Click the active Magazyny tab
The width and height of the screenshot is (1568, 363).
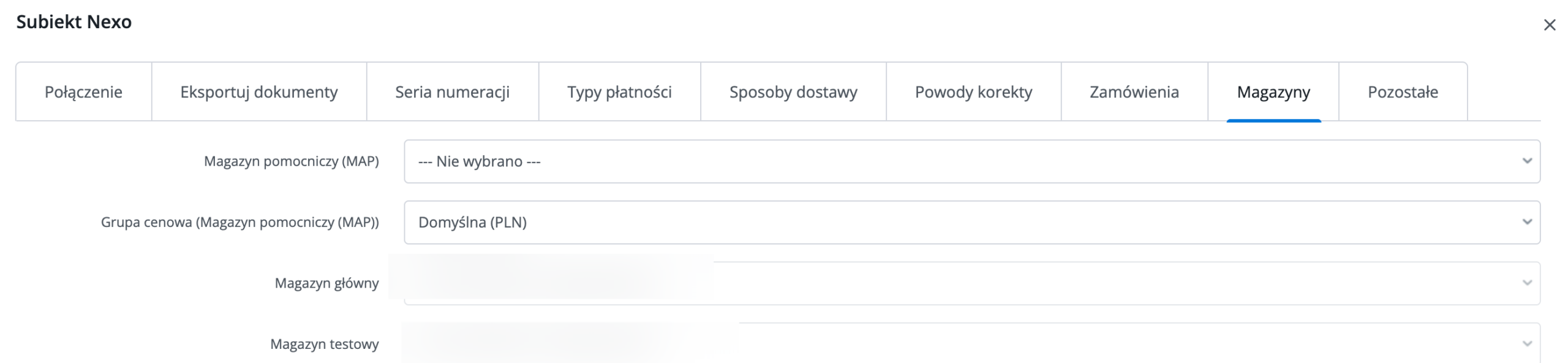[1273, 92]
